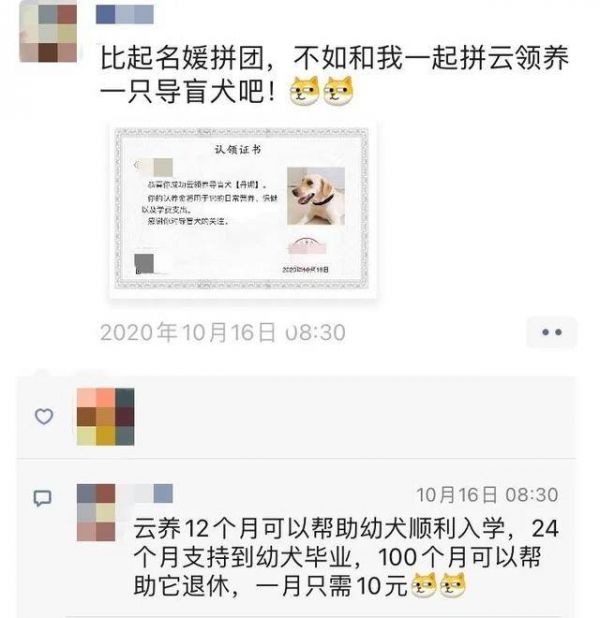Tap the pink stamp seal on certificate

coord(307,246)
